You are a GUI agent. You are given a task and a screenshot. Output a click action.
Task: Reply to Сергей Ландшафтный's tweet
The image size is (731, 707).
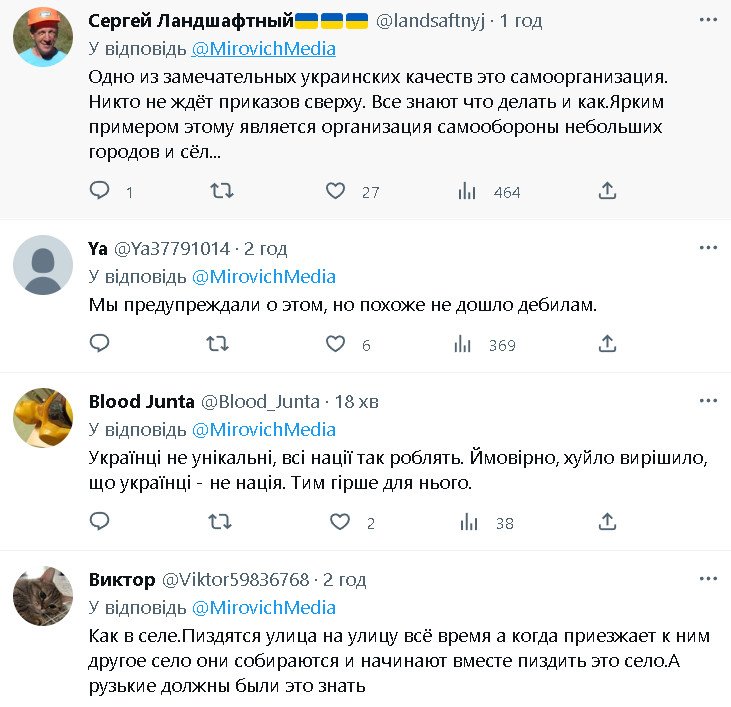(100, 191)
